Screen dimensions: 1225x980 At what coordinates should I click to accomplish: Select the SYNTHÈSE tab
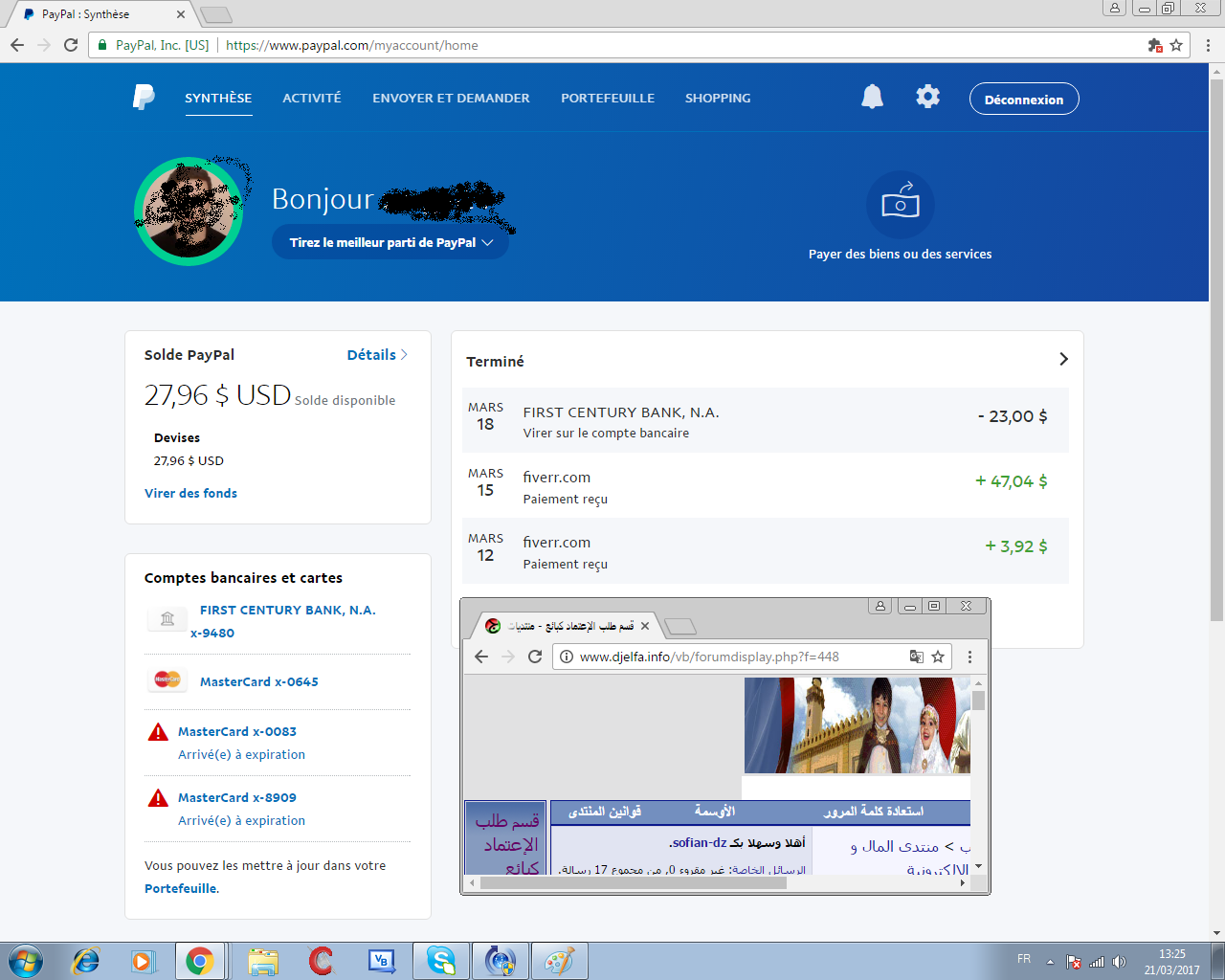[218, 98]
